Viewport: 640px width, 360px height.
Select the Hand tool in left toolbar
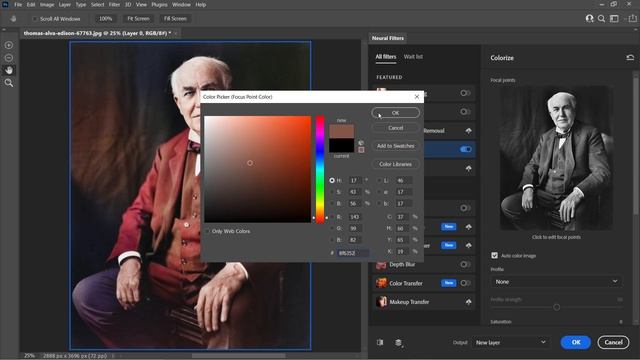point(9,70)
